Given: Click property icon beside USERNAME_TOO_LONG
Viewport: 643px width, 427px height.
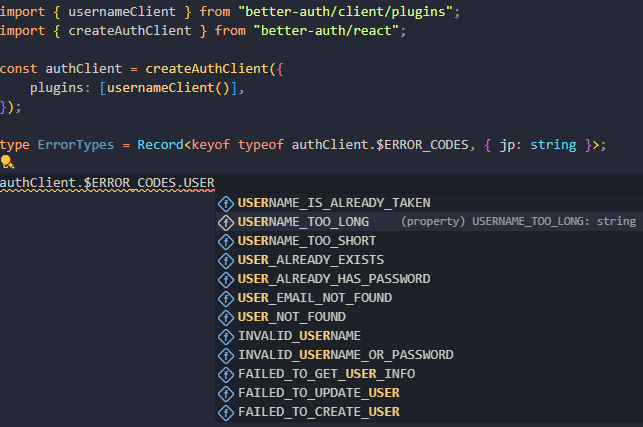Looking at the screenshot, I should tap(226, 222).
